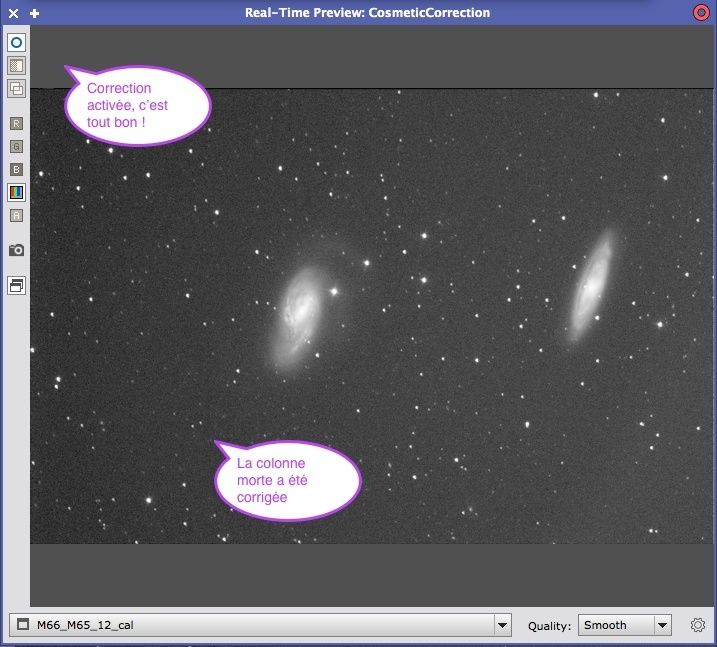Click the arrow beside Smooth
The width and height of the screenshot is (717, 647).
(x=662, y=625)
